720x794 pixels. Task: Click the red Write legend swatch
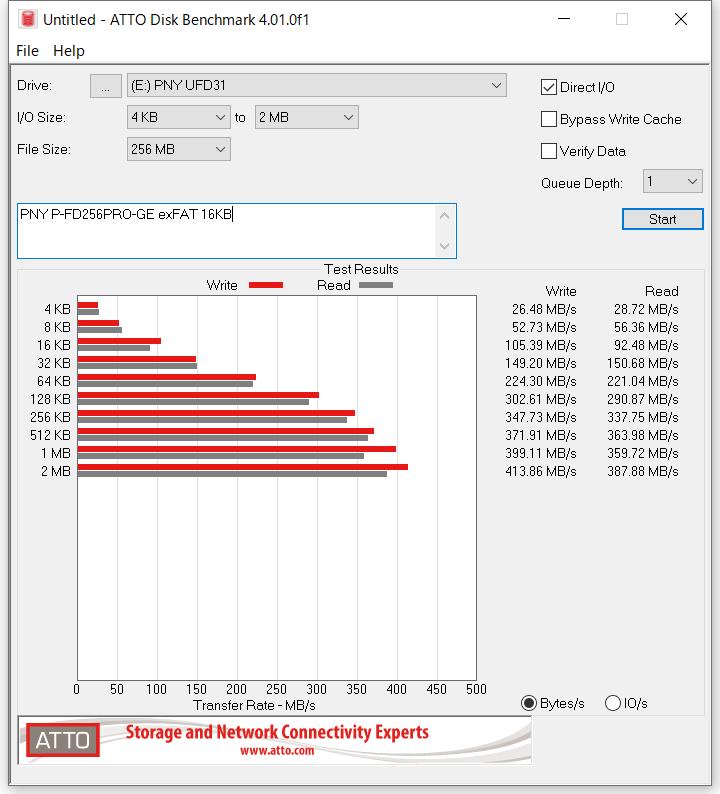[266, 285]
